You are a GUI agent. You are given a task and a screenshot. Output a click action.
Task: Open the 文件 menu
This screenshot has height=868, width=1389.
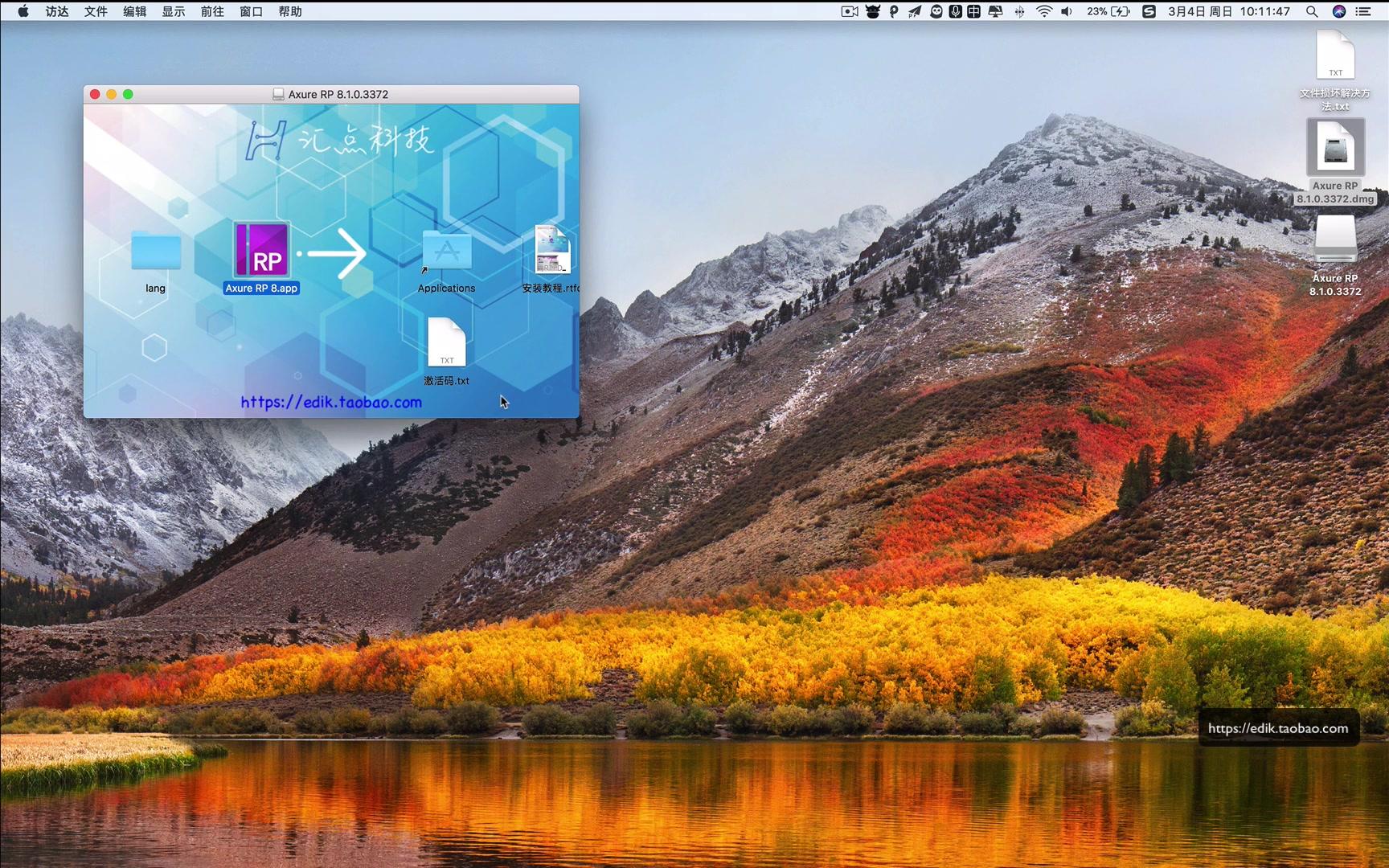tap(96, 11)
